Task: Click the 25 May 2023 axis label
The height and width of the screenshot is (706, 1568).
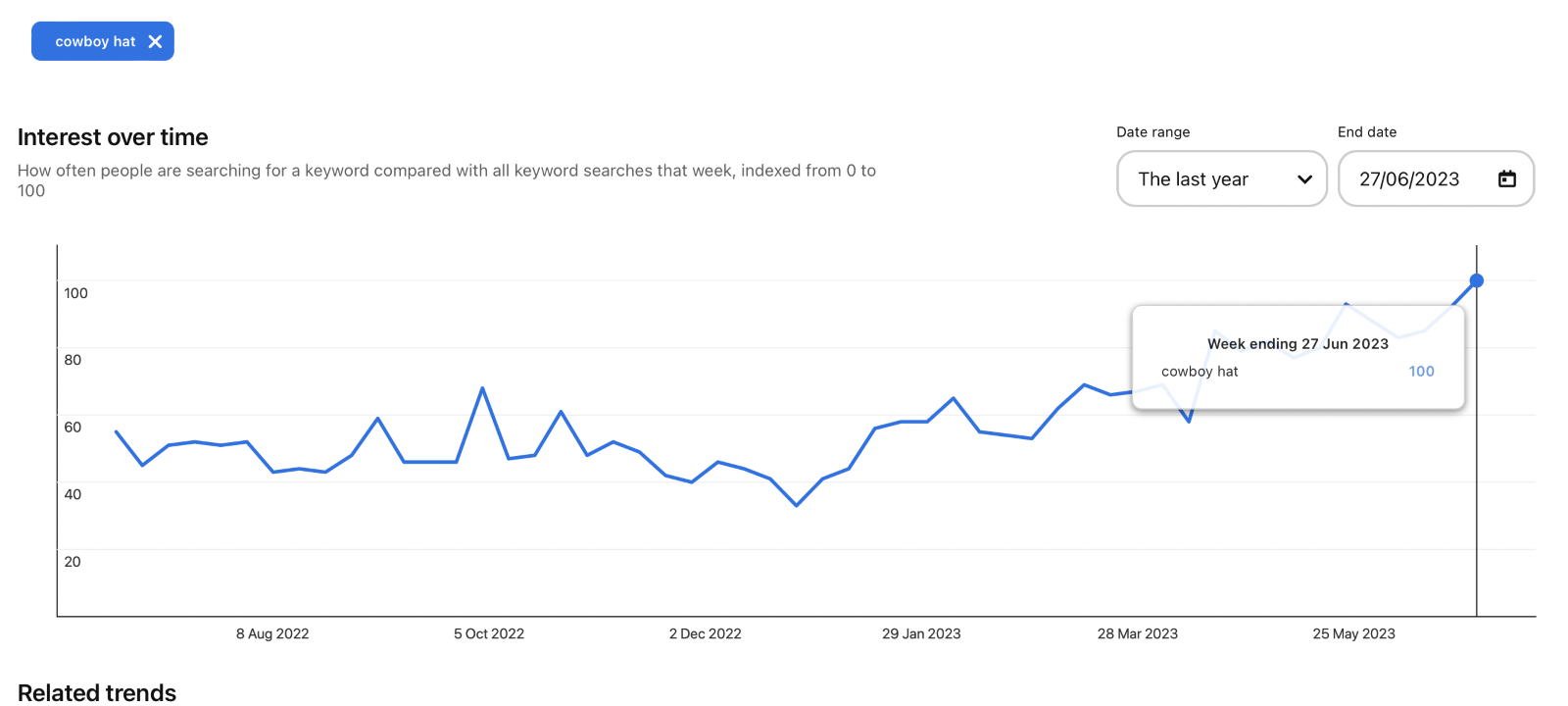Action: click(1353, 633)
